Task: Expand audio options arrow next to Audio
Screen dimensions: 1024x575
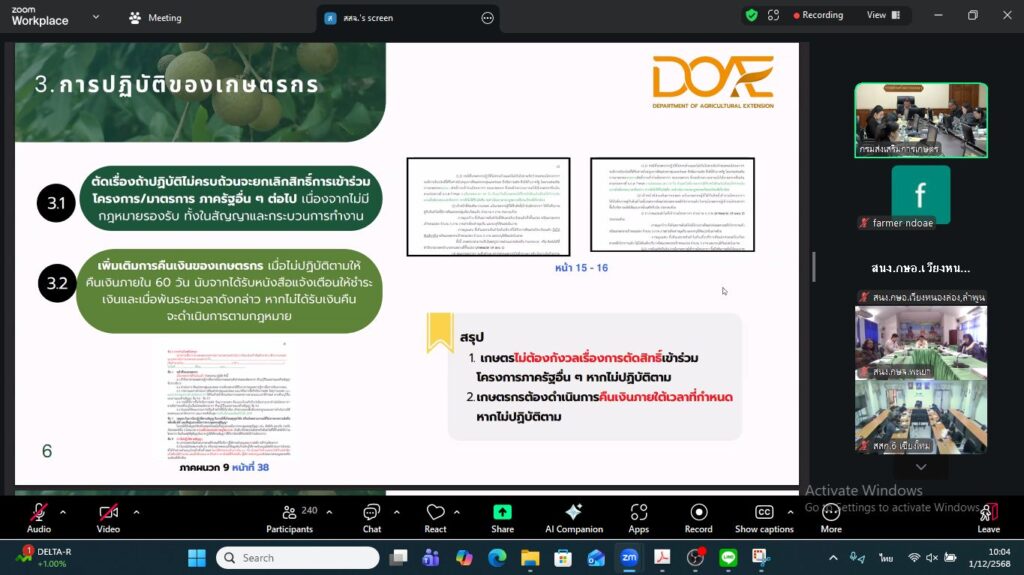Action: coord(63,512)
